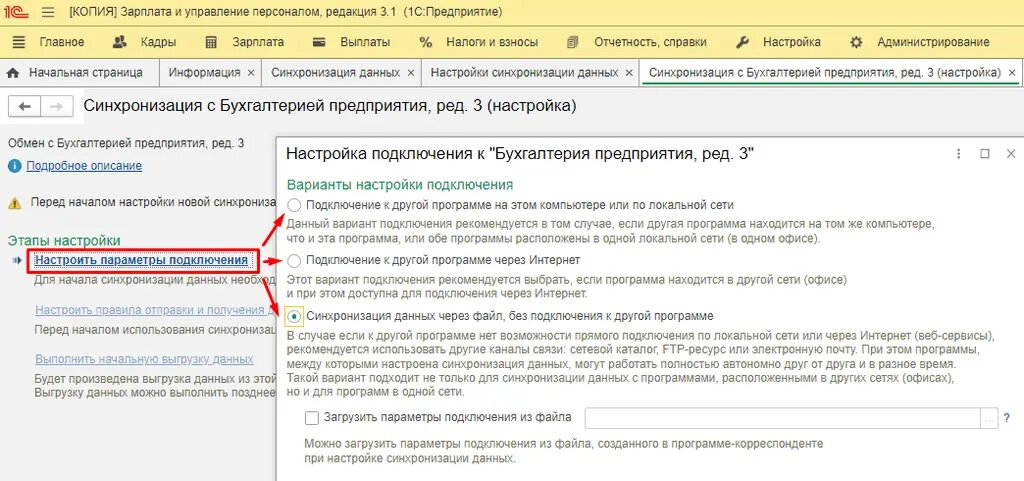1024x481 pixels.
Task: Open the hamburger main menu in title bar
Action: (48, 12)
